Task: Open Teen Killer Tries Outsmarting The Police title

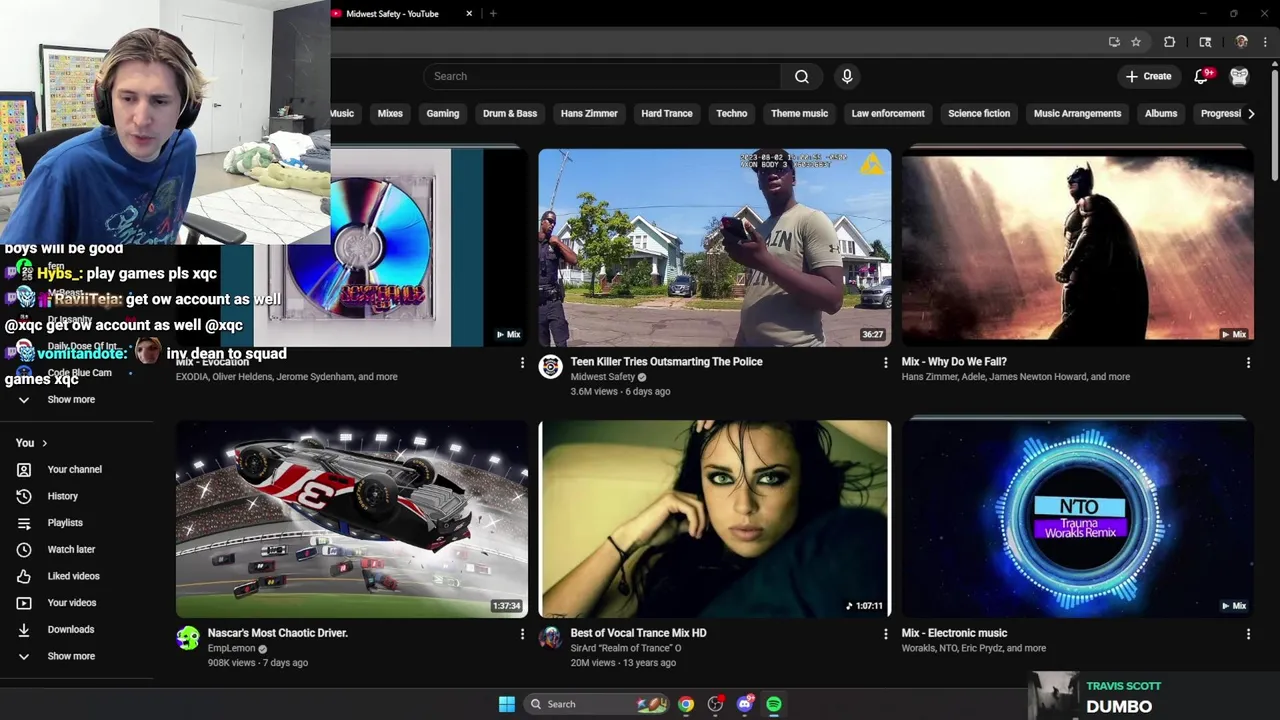Action: click(666, 362)
